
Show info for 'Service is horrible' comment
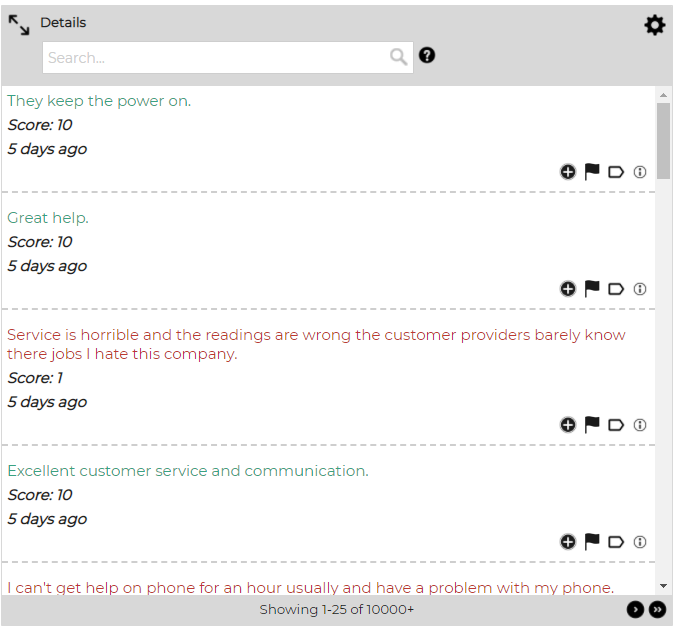click(640, 425)
